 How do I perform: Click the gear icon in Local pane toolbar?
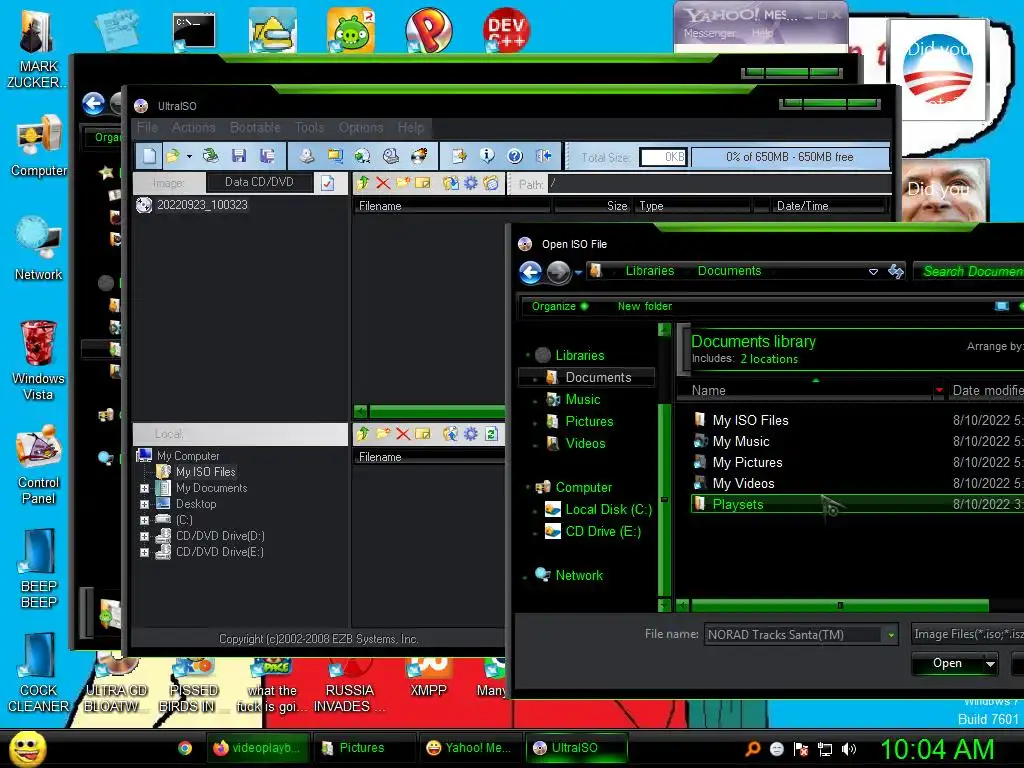tap(470, 434)
